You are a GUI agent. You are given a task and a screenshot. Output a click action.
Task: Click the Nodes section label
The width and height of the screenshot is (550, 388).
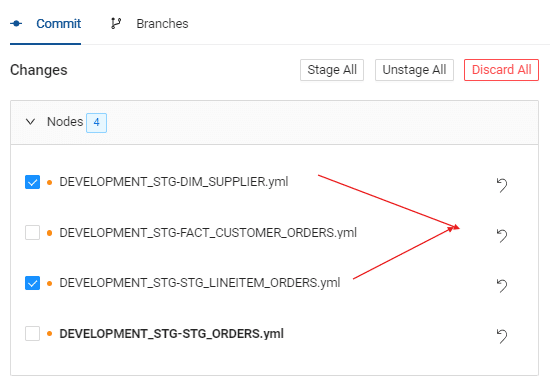[x=65, y=122]
